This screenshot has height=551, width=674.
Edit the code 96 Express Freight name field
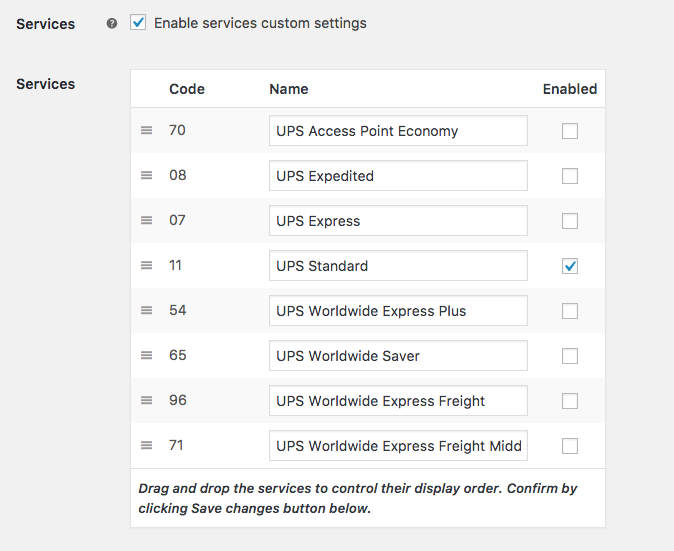[x=398, y=401]
